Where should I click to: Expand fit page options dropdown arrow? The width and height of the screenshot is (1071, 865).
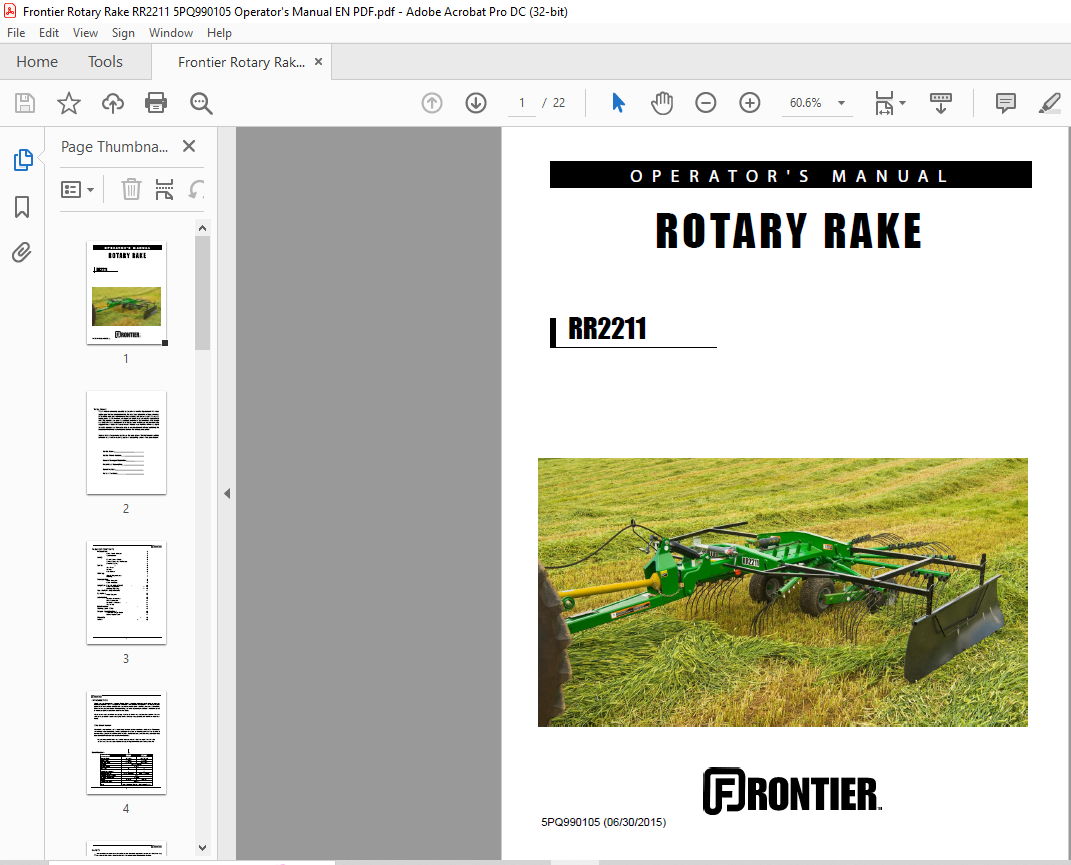902,103
